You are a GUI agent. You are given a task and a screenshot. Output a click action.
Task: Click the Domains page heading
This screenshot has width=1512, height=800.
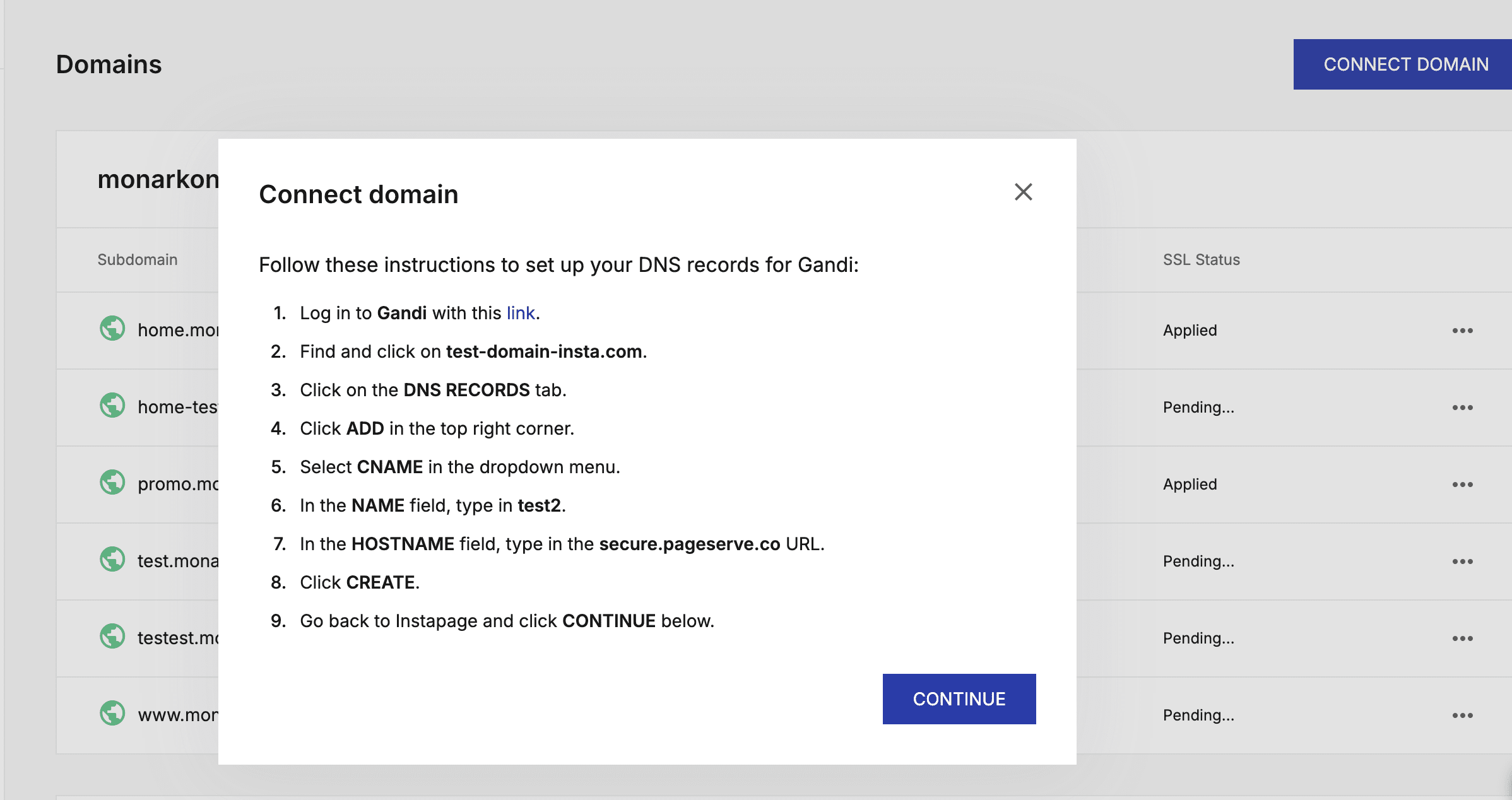point(109,63)
